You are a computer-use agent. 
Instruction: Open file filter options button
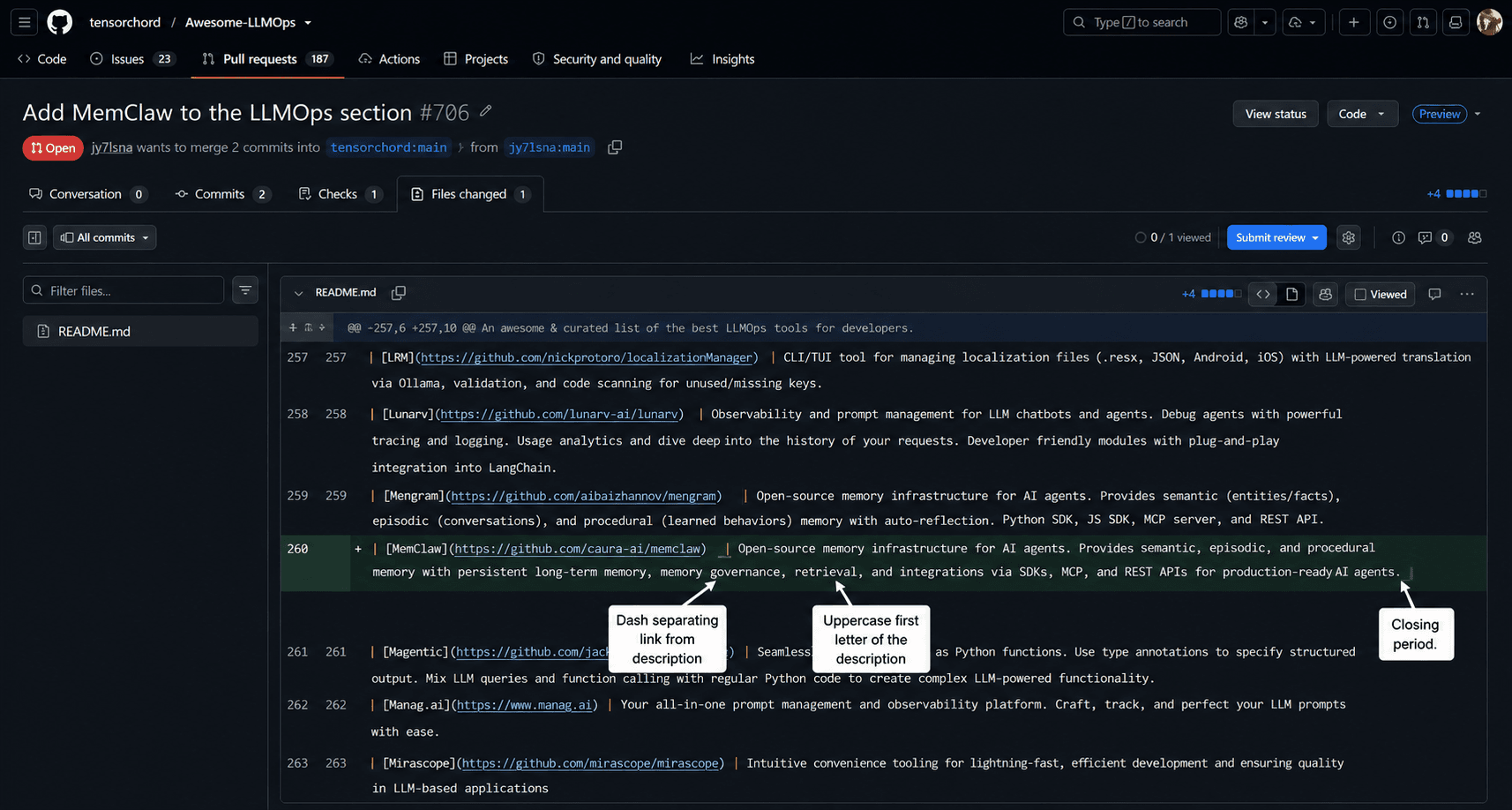click(245, 290)
